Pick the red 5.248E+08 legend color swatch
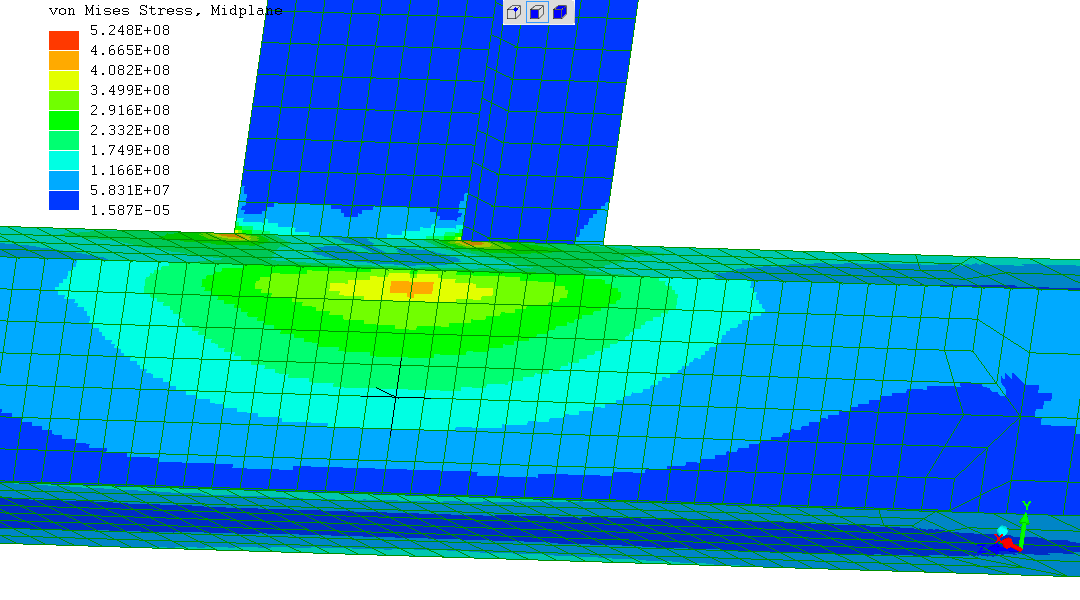Screen dimensions: 1080x600 [x=64, y=40]
